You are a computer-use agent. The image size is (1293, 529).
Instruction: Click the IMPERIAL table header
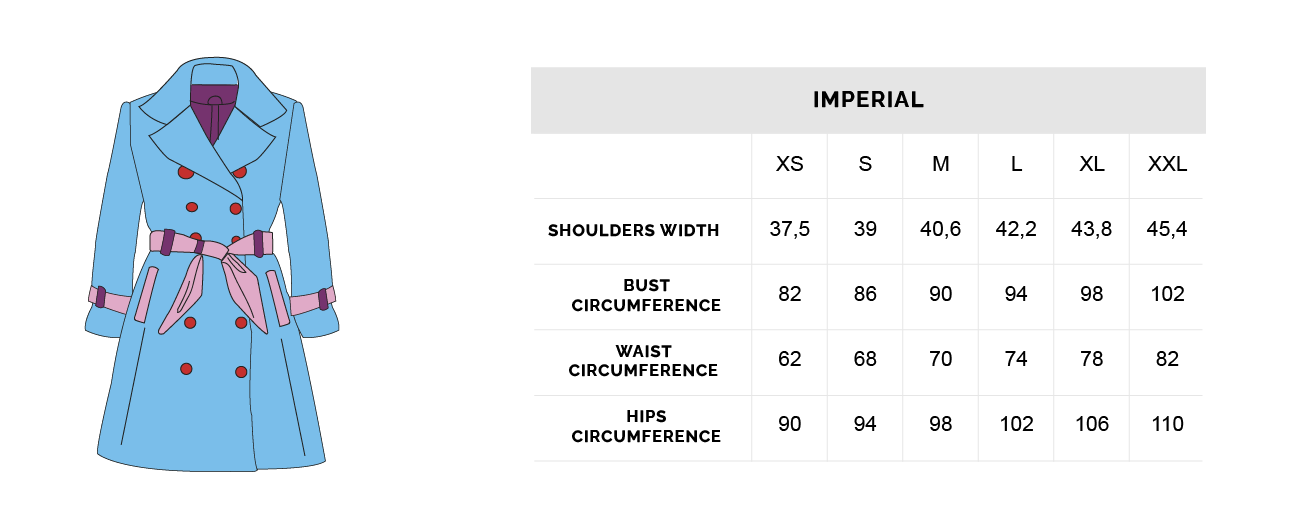868,100
